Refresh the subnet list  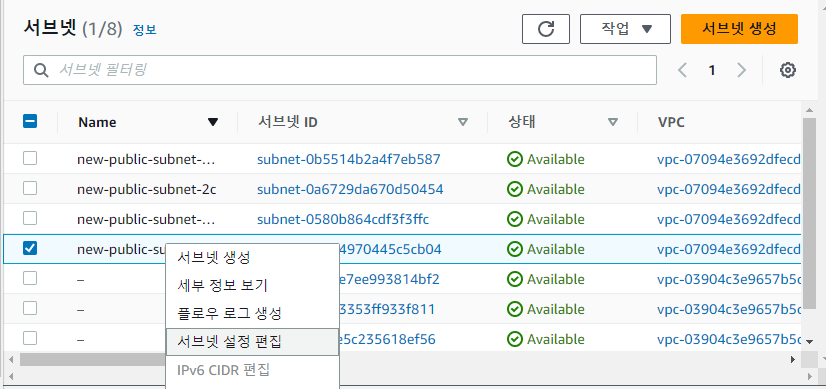tap(546, 29)
